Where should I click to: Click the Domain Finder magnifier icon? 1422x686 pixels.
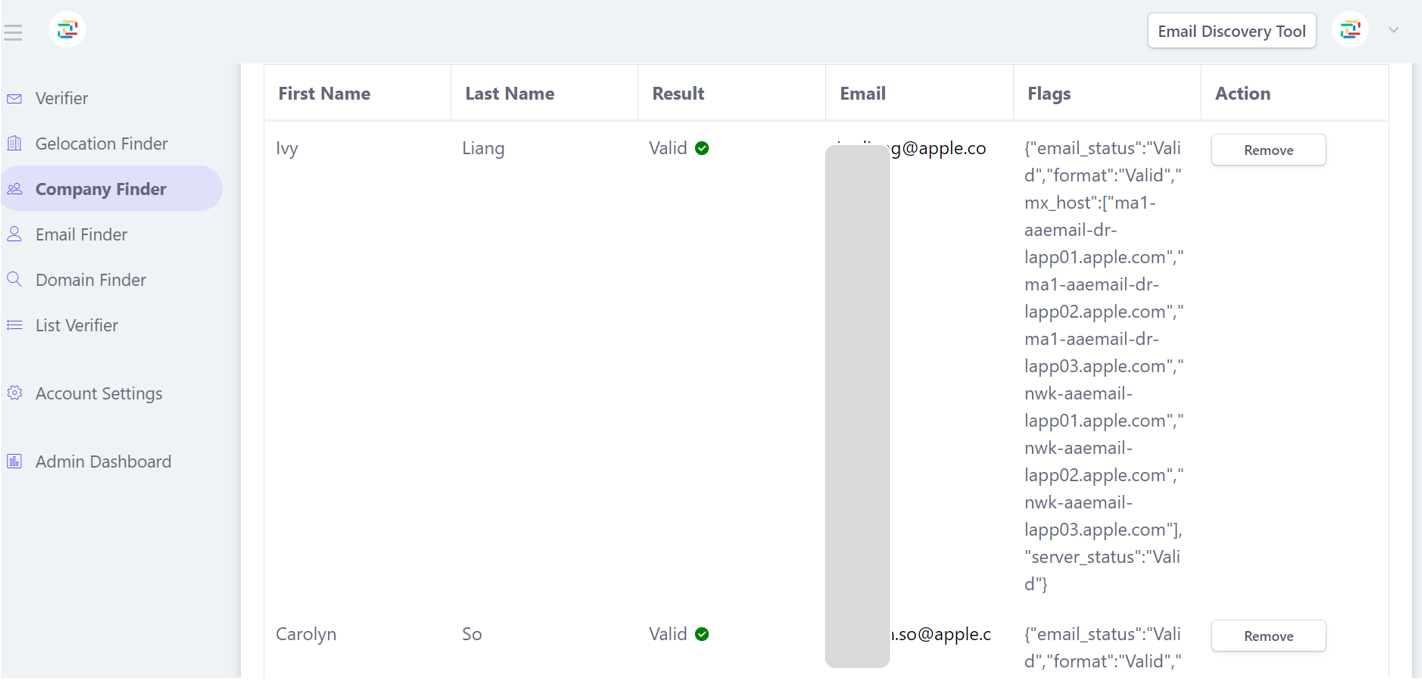14,279
